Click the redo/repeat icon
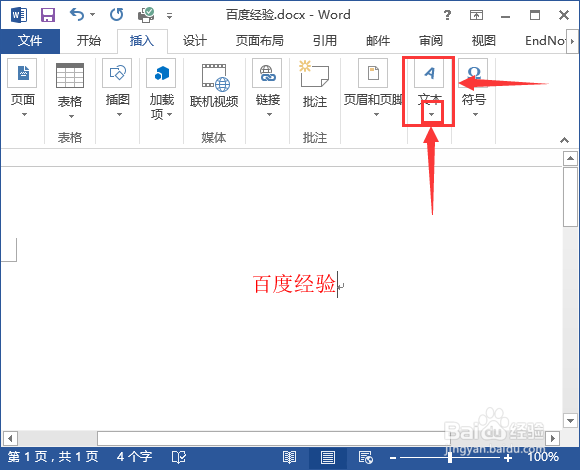The image size is (580, 470). 117,15
